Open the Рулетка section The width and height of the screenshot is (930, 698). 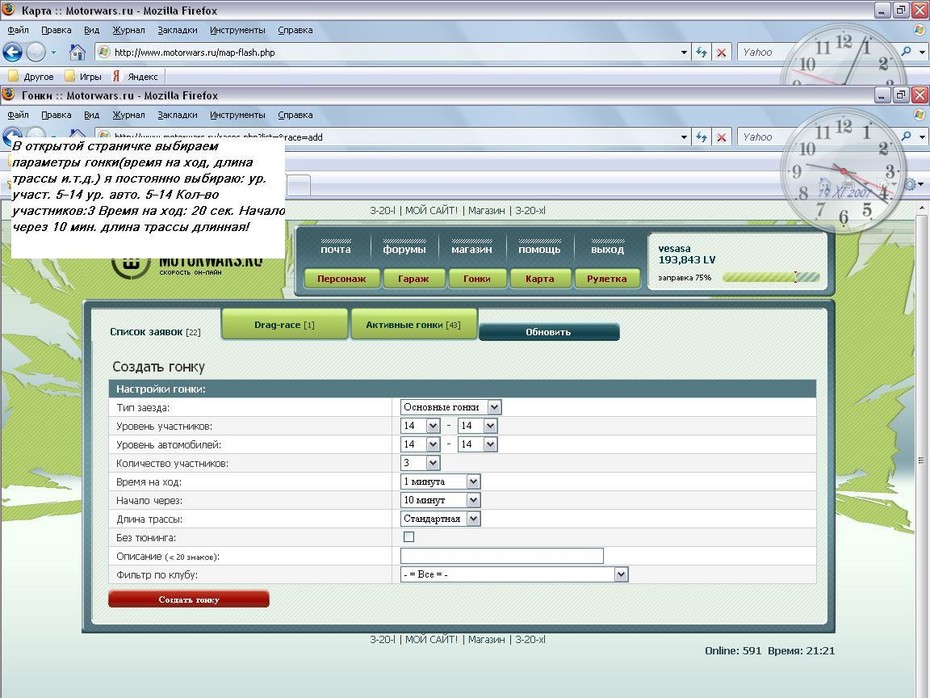607,279
